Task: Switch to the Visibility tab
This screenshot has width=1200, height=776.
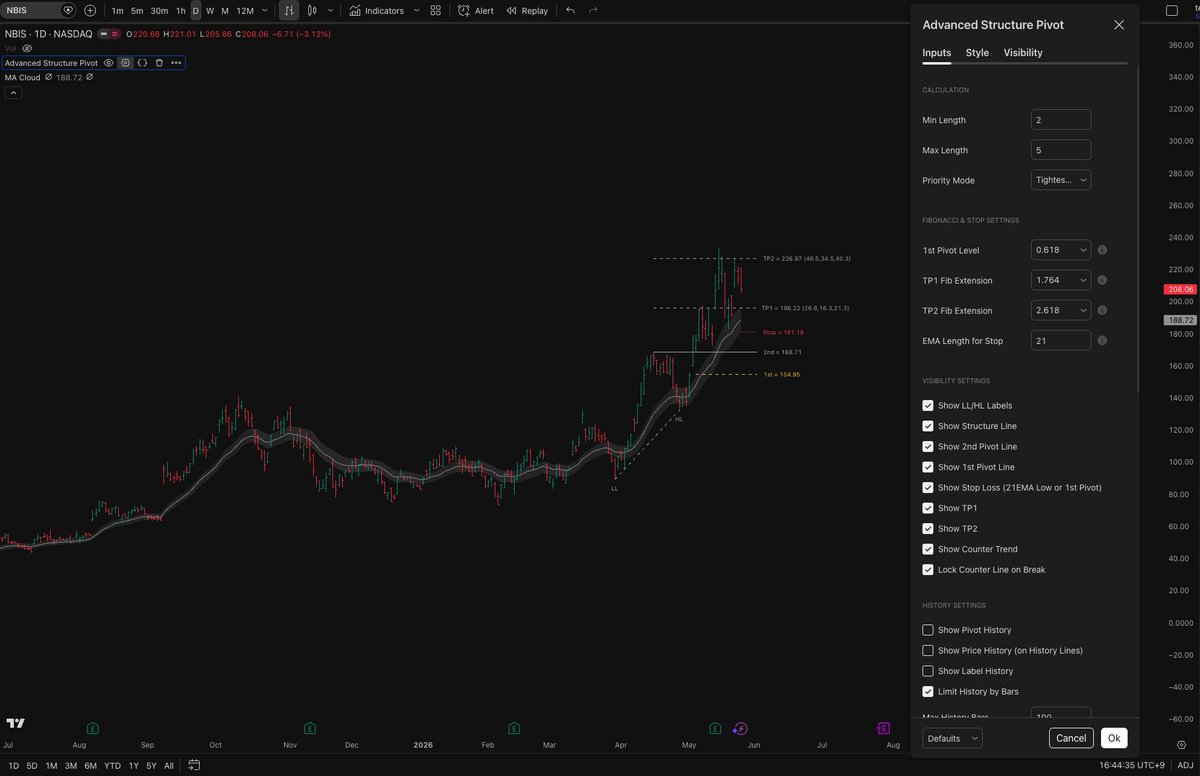Action: pyautogui.click(x=1023, y=53)
